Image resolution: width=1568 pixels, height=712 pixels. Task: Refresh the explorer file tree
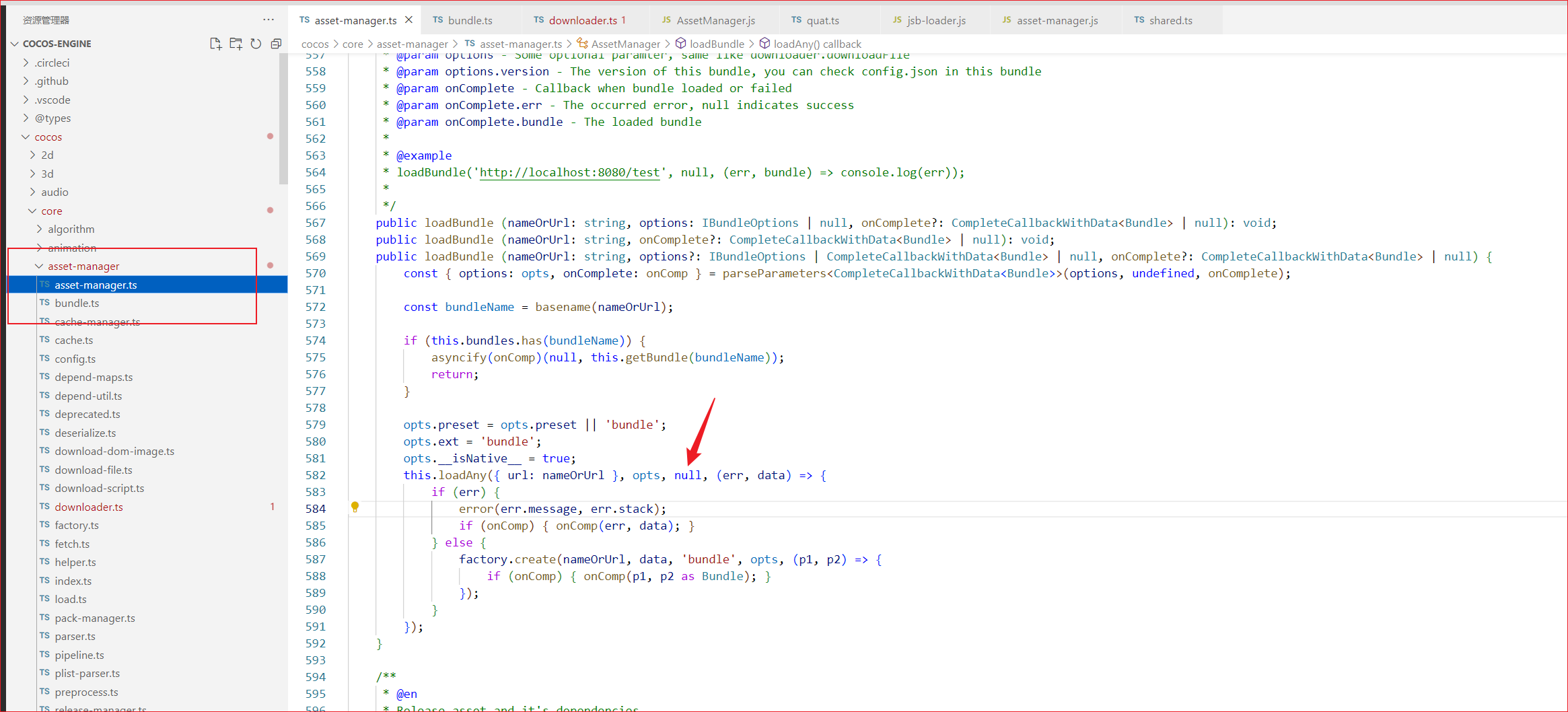pyautogui.click(x=256, y=44)
